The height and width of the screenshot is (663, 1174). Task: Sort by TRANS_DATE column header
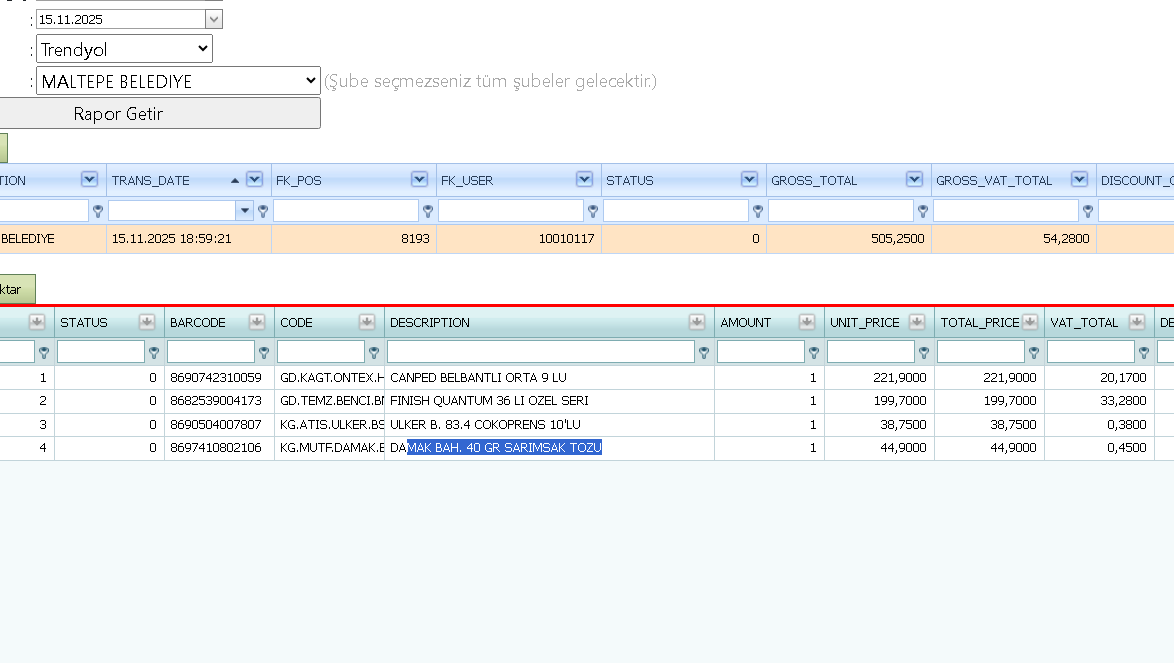[150, 180]
